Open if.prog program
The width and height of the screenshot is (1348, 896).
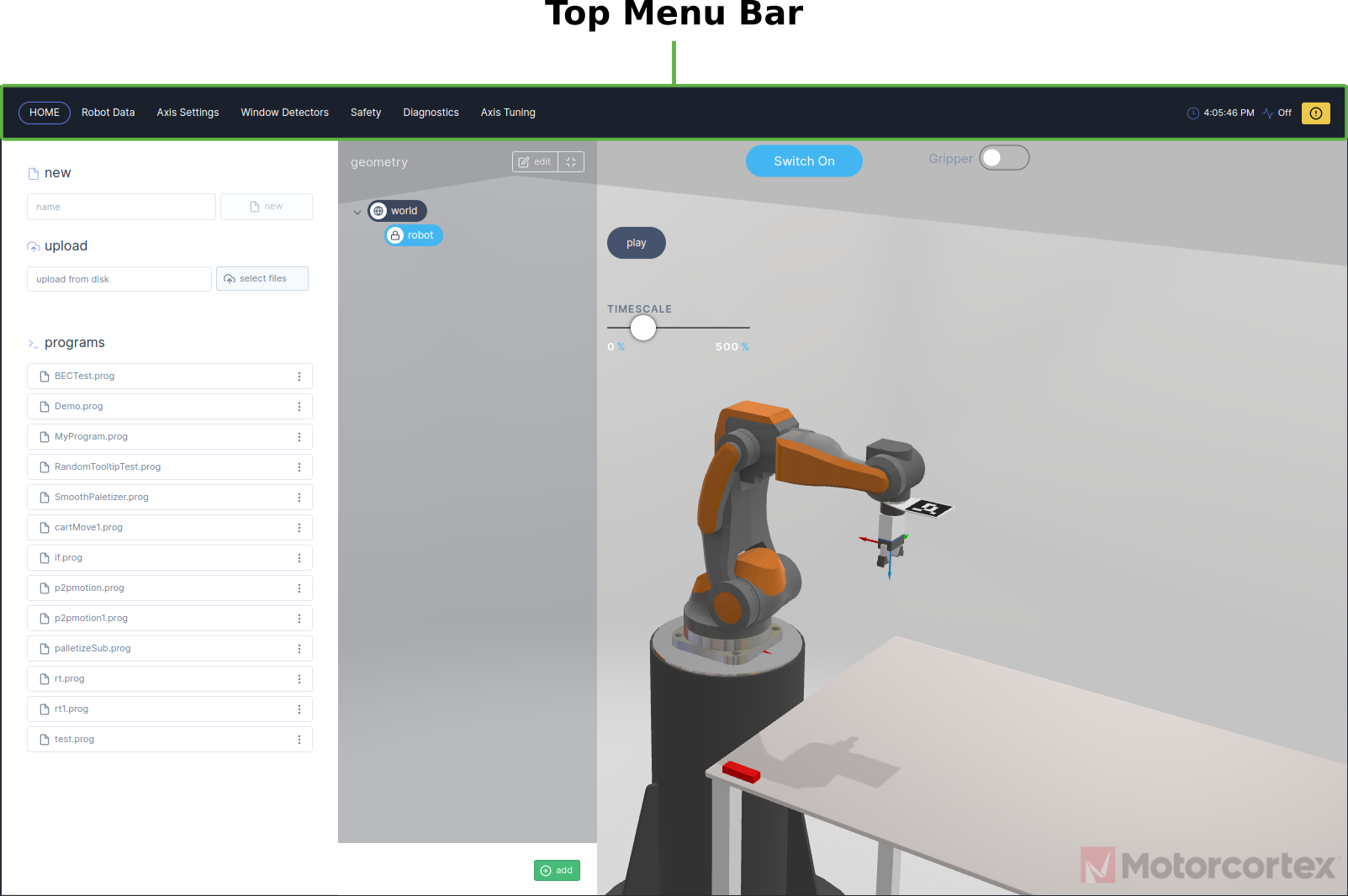point(170,558)
